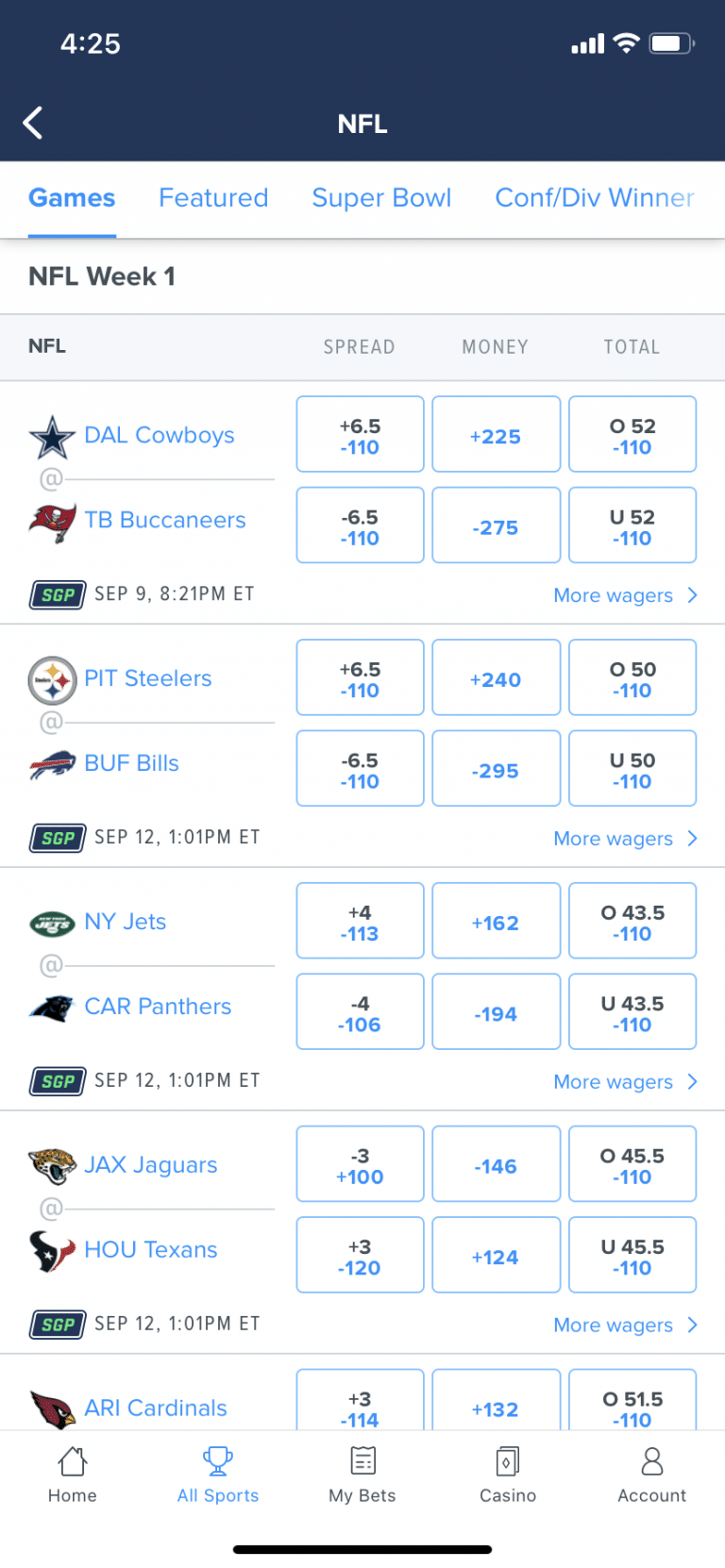The width and height of the screenshot is (725, 1568).
Task: Expand More wagers for Cowboys-Buccaneers game
Action: click(x=613, y=595)
